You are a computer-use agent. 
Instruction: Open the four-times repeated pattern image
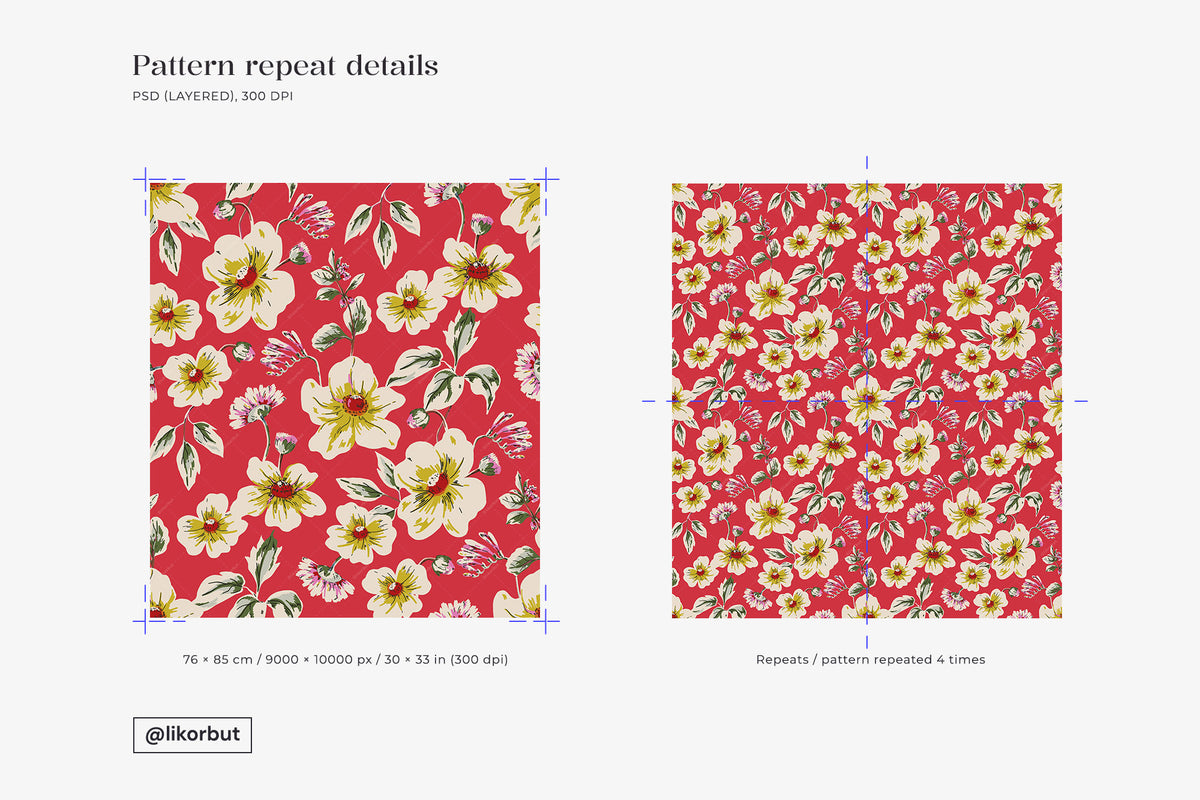click(x=867, y=400)
